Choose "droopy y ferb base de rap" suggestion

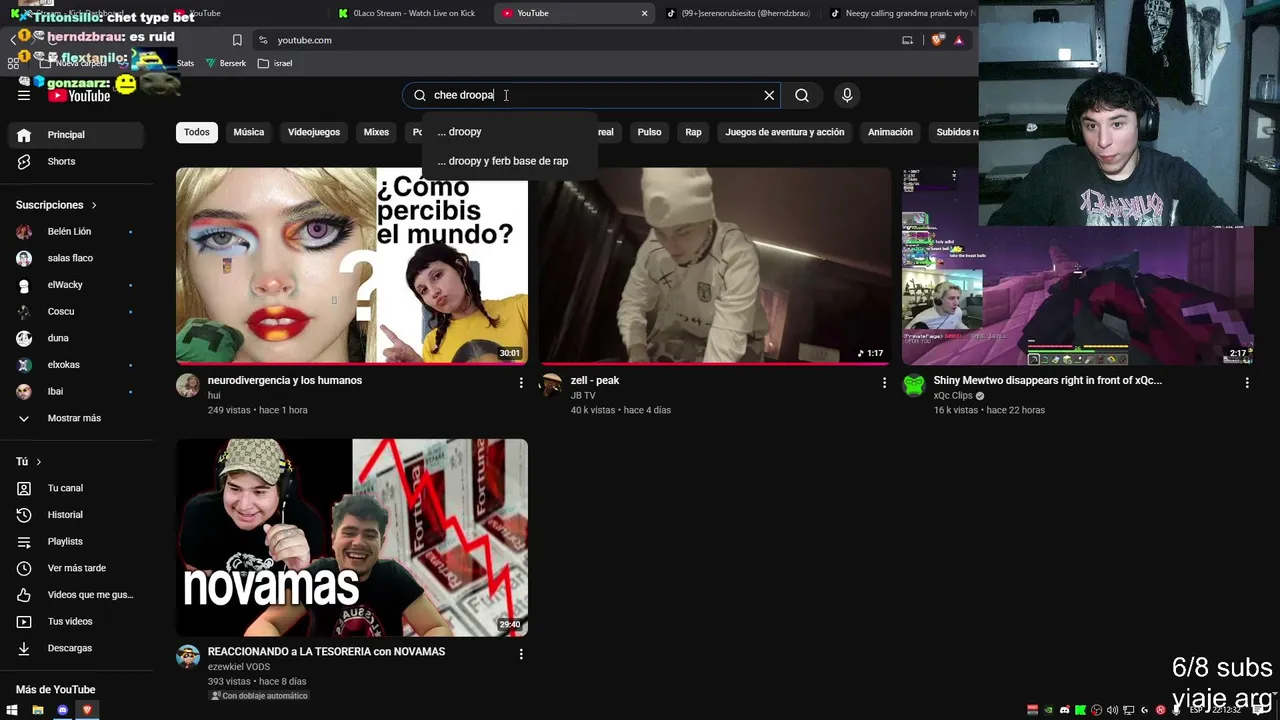(510, 161)
